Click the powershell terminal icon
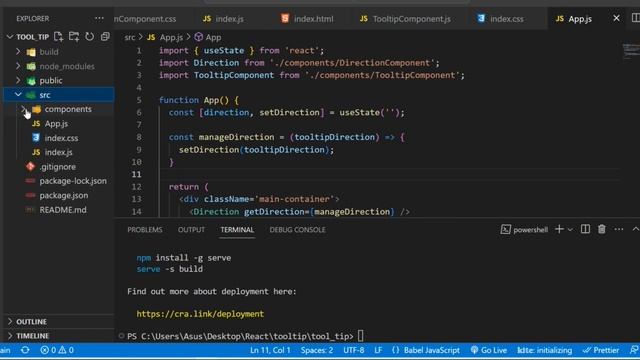Screen dimensions: 640x360 pos(505,229)
